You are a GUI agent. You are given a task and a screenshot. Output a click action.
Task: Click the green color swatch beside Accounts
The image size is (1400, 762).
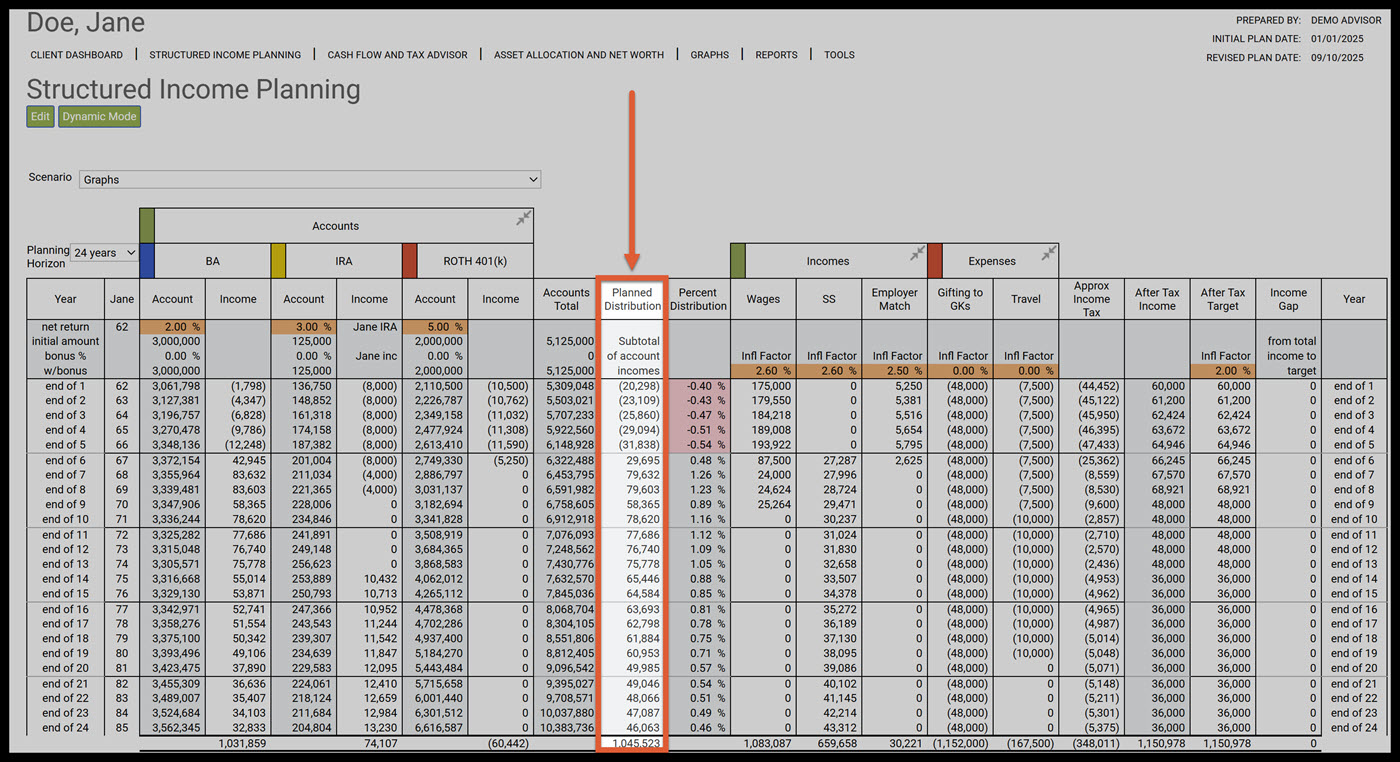click(x=147, y=225)
